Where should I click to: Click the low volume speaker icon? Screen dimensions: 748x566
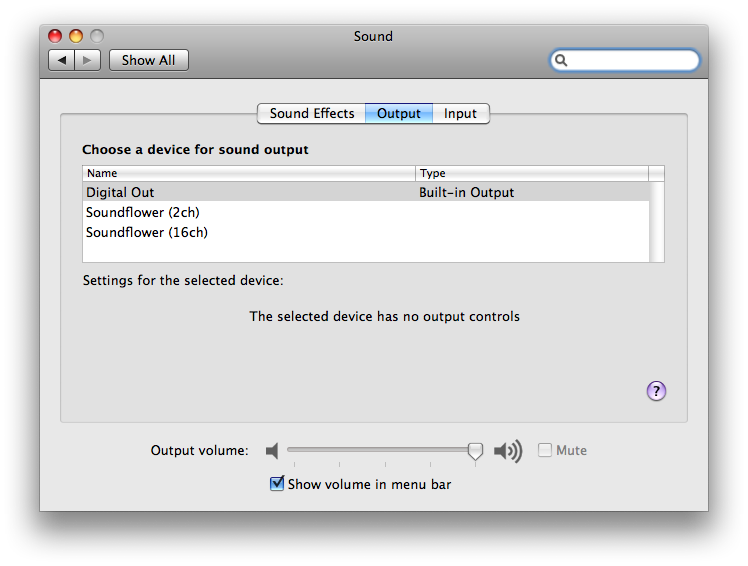pos(272,451)
